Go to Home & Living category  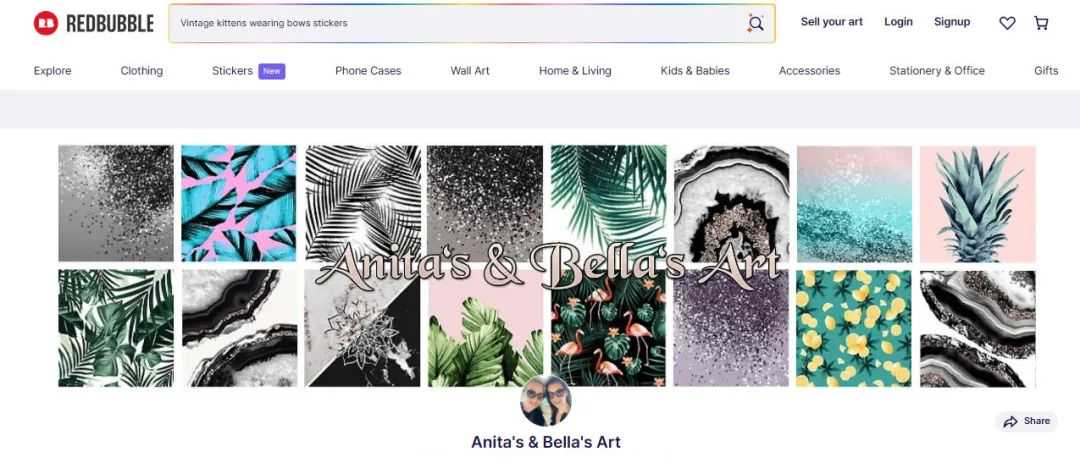pos(575,70)
